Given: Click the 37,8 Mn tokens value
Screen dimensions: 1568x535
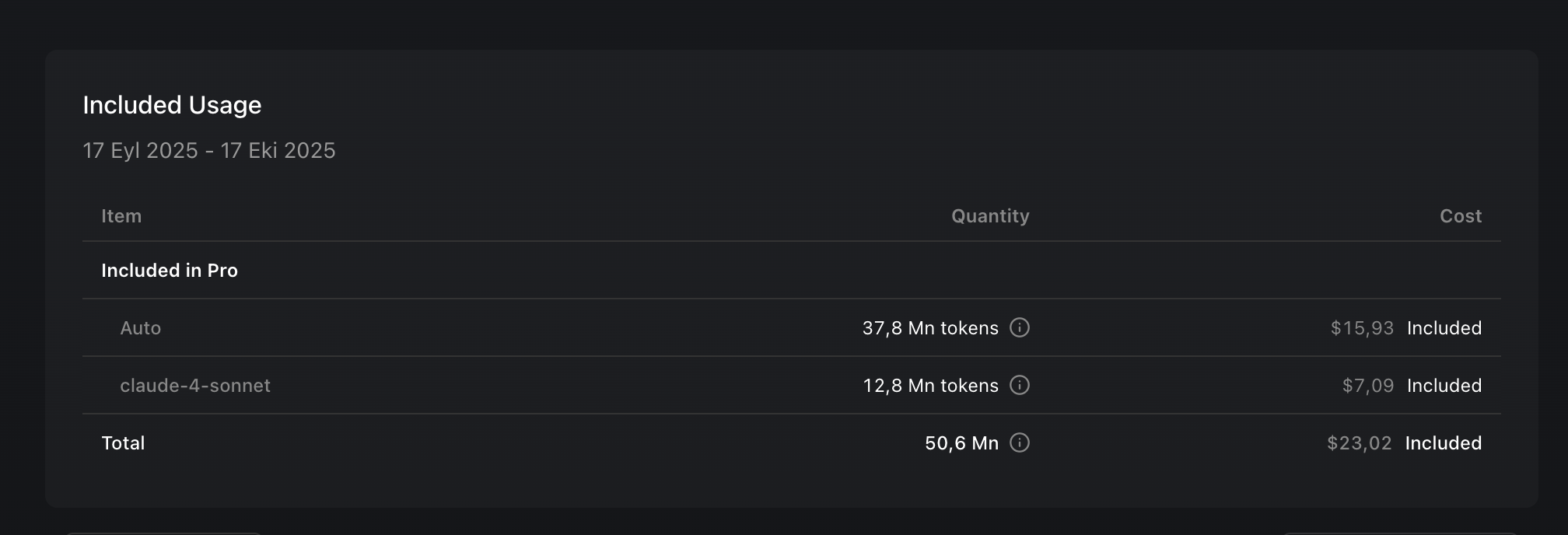Looking at the screenshot, I should point(930,328).
